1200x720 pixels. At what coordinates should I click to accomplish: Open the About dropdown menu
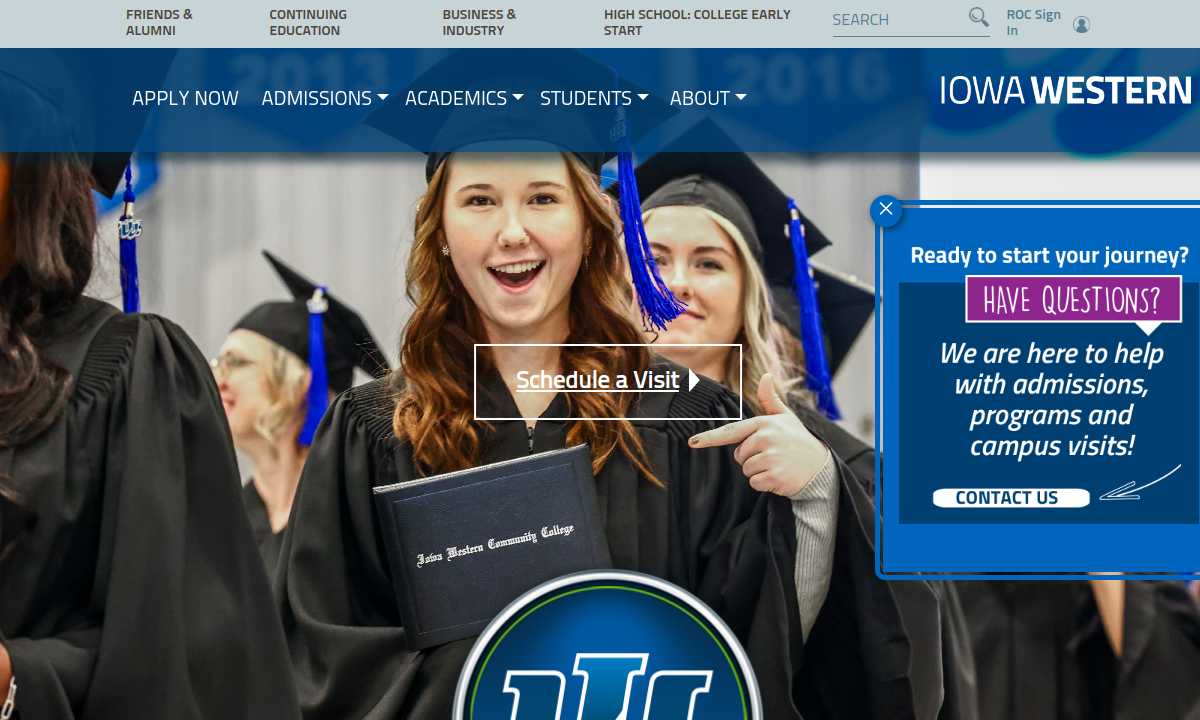coord(708,98)
